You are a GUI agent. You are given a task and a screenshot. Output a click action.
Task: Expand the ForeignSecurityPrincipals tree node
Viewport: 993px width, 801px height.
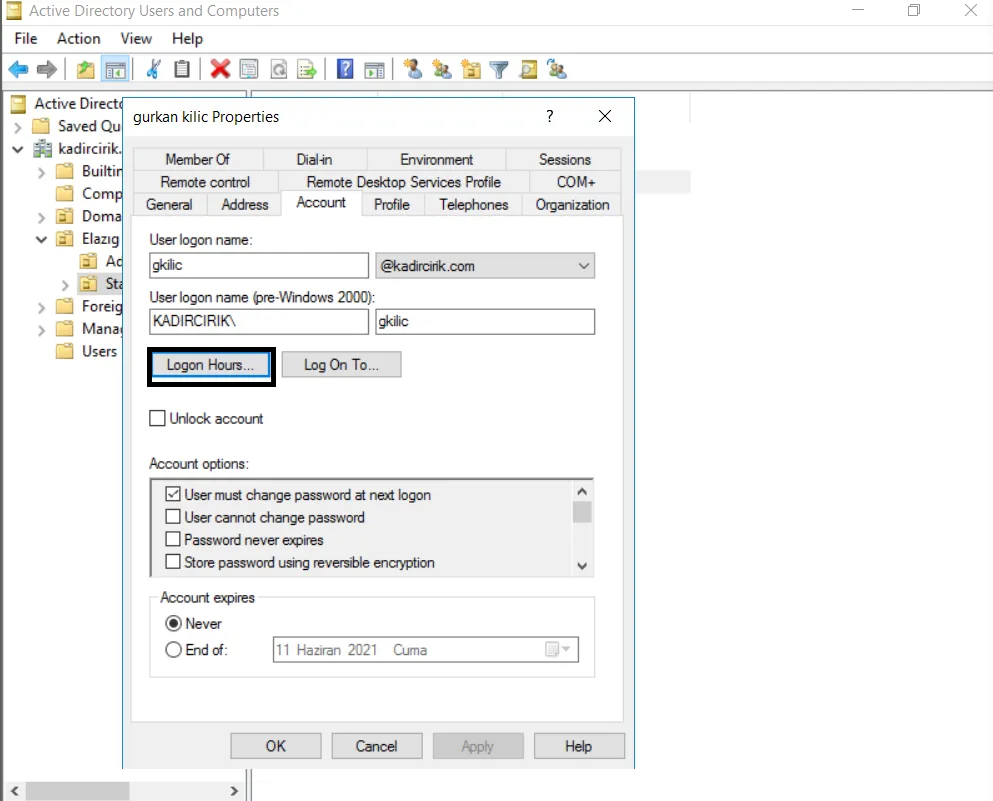(x=41, y=308)
